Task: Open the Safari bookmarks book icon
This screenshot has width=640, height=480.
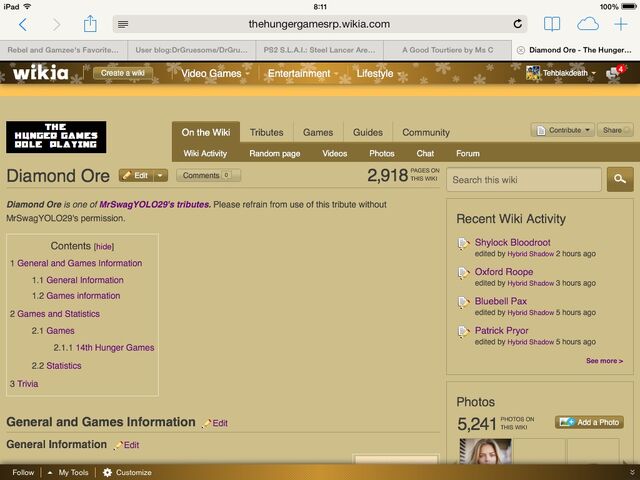Action: pyautogui.click(x=552, y=24)
